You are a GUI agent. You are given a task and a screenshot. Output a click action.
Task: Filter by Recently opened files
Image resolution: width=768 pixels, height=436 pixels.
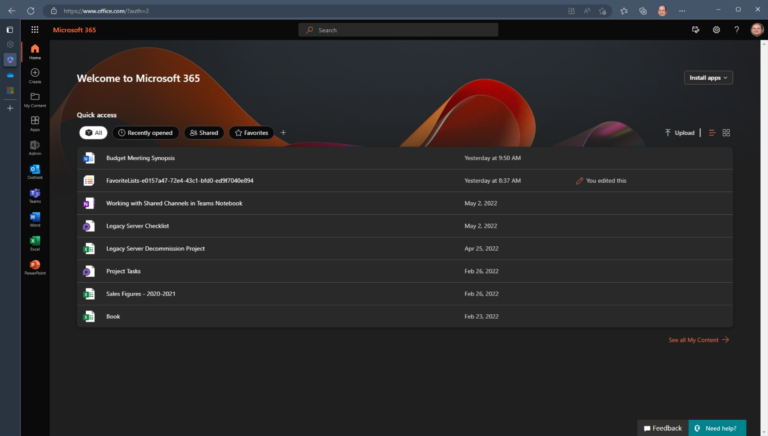[146, 133]
